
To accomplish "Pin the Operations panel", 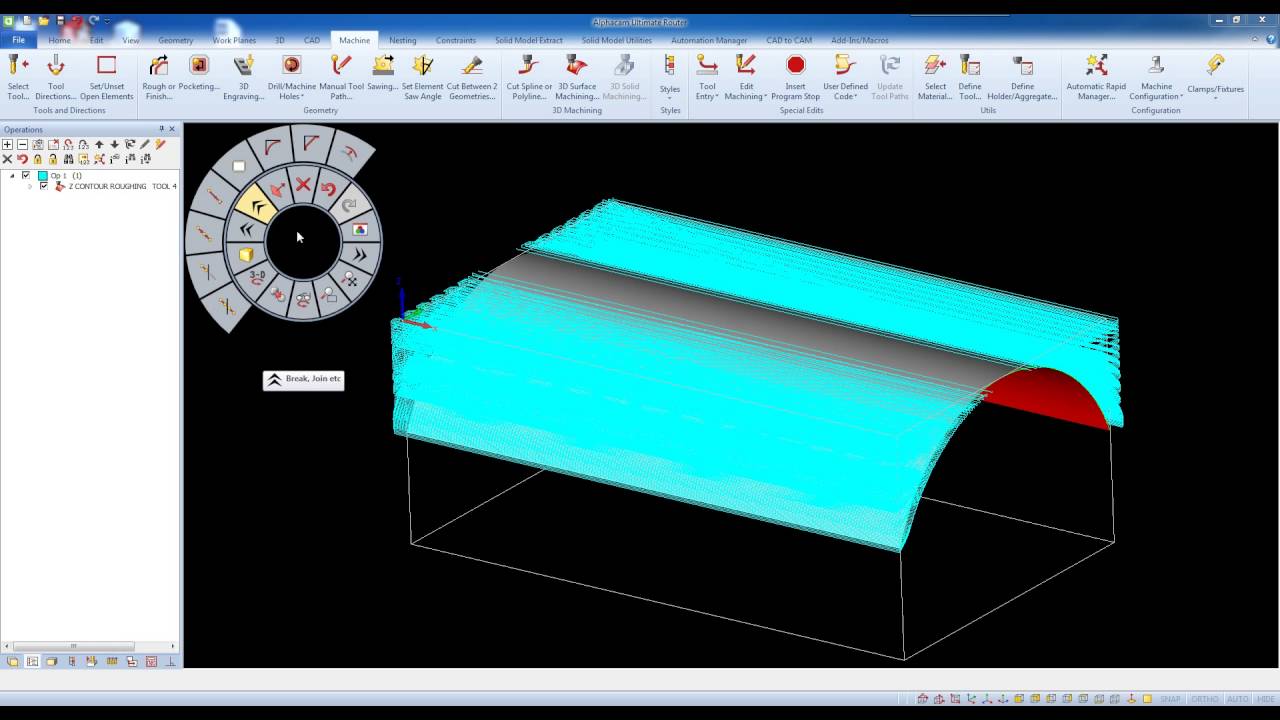I will [161, 129].
